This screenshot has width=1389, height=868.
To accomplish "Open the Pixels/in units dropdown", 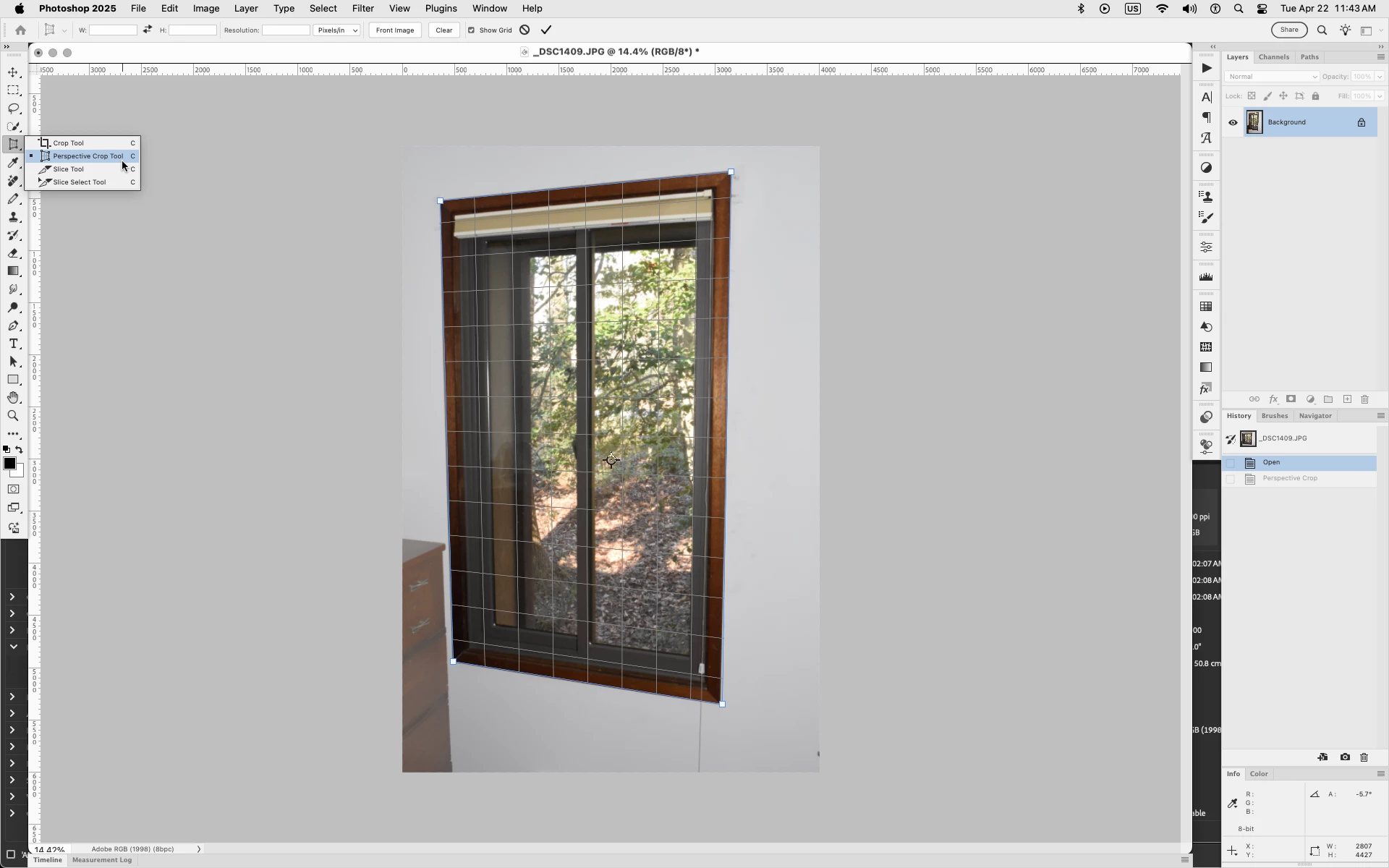I will (x=337, y=30).
